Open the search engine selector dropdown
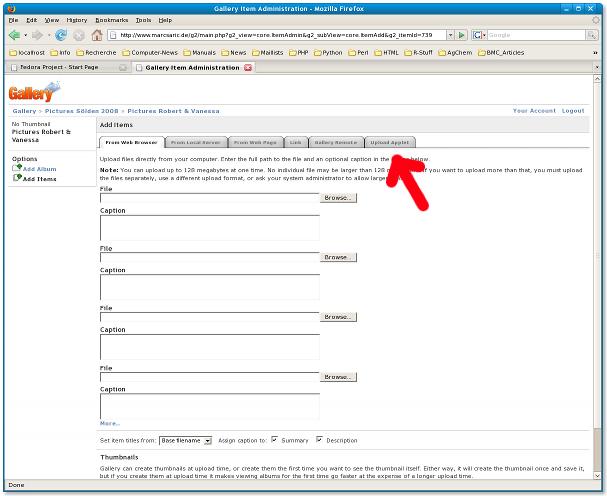The width and height of the screenshot is (607, 496). tap(479, 35)
